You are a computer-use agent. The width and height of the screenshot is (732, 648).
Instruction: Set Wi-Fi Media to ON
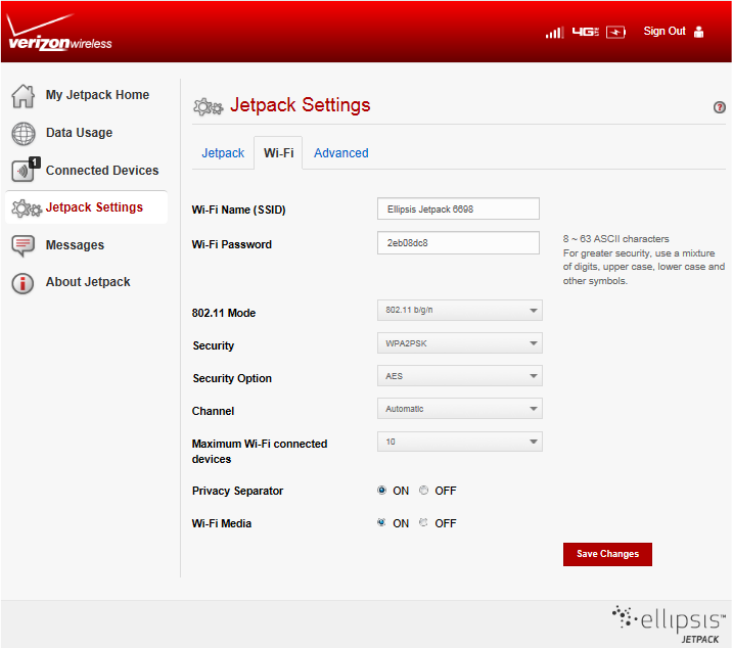coord(381,522)
